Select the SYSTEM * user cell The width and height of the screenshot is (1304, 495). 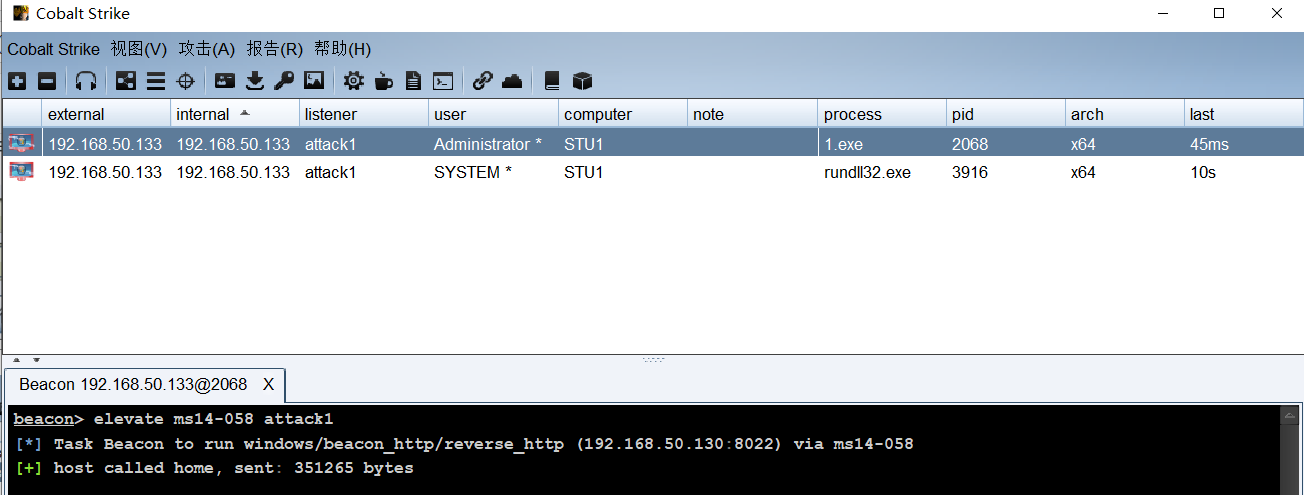tap(493, 172)
